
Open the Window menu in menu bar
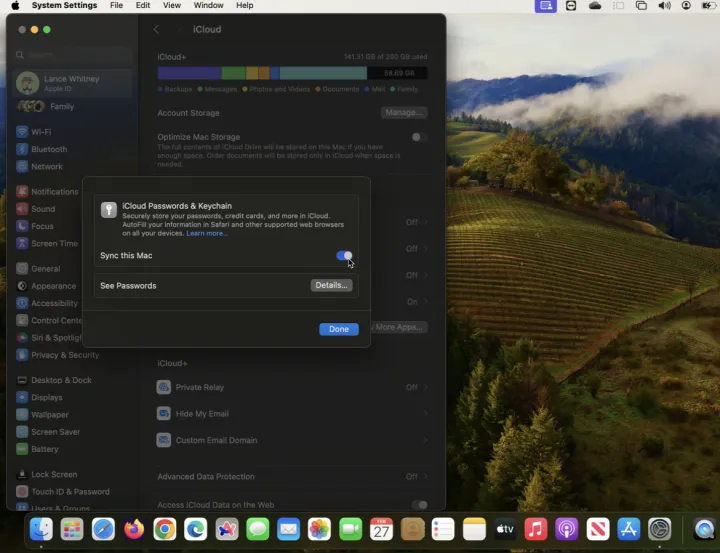[x=208, y=6]
